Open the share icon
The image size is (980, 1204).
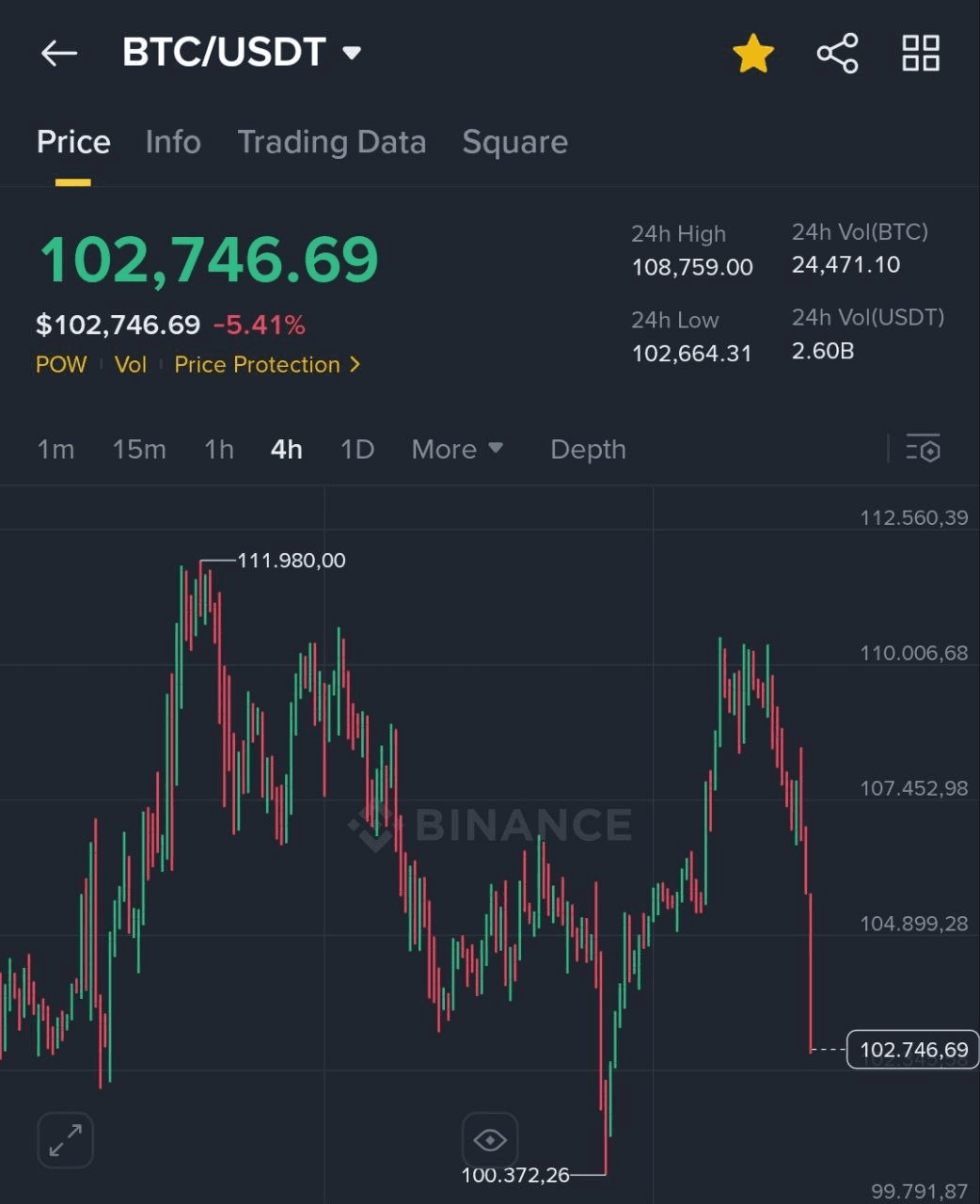[837, 53]
